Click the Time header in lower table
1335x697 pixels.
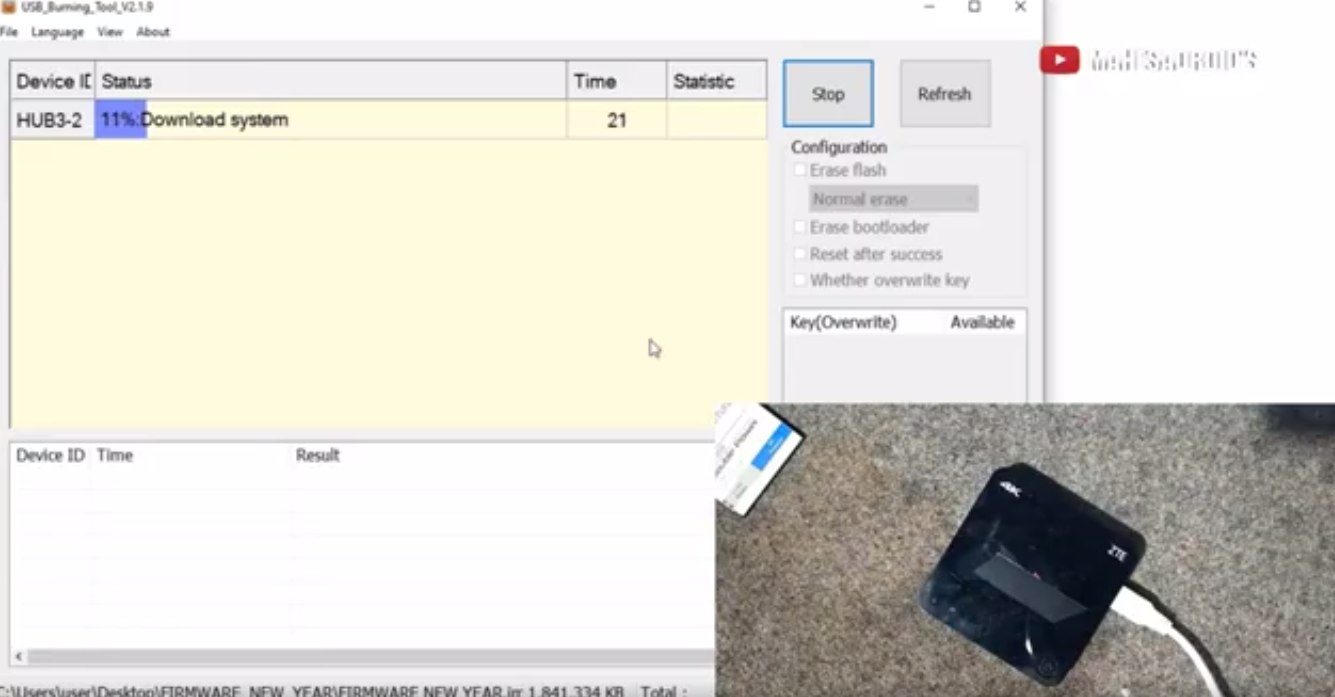point(115,455)
